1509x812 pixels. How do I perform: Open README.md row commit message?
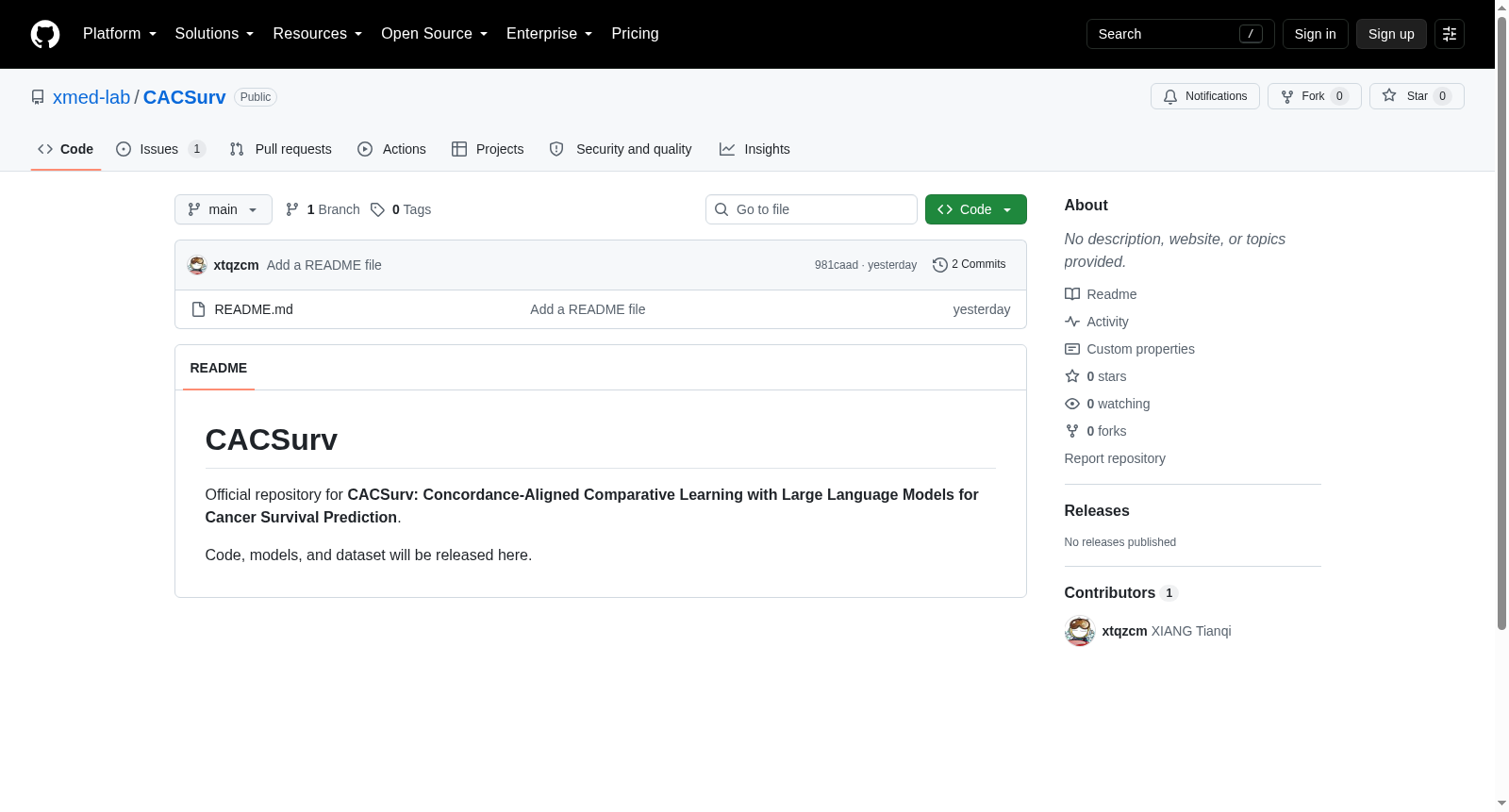pos(588,309)
